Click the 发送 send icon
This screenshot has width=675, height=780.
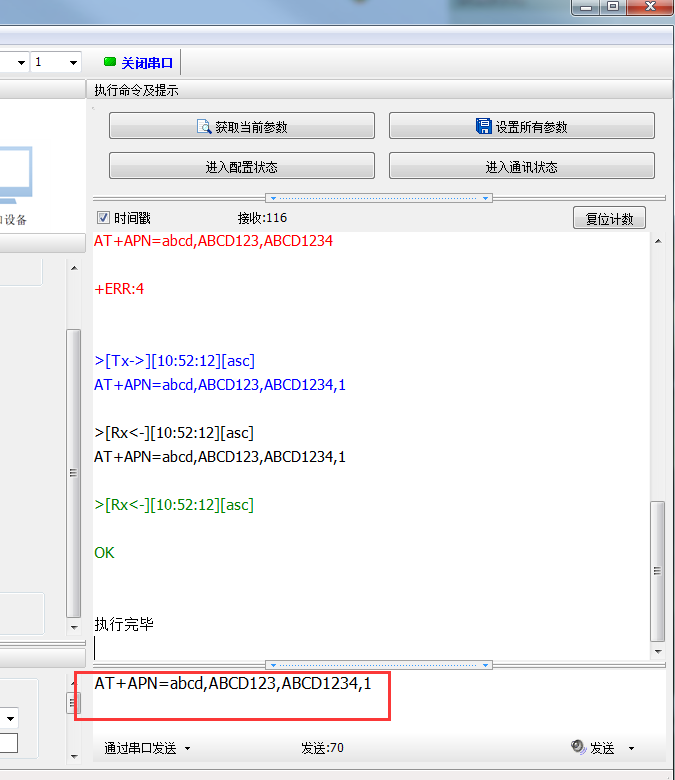578,747
